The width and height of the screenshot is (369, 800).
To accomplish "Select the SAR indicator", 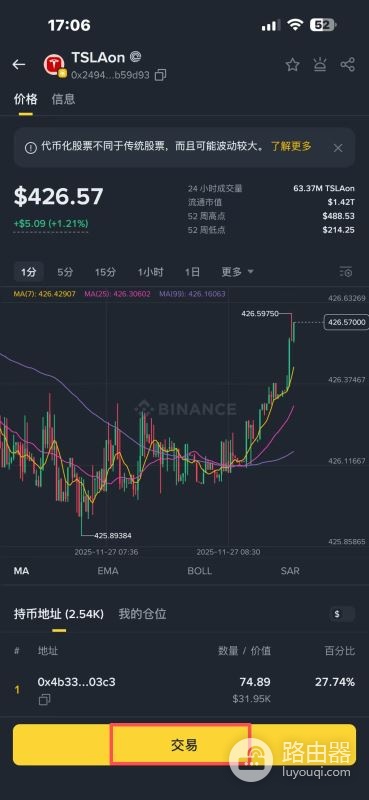I will point(290,571).
